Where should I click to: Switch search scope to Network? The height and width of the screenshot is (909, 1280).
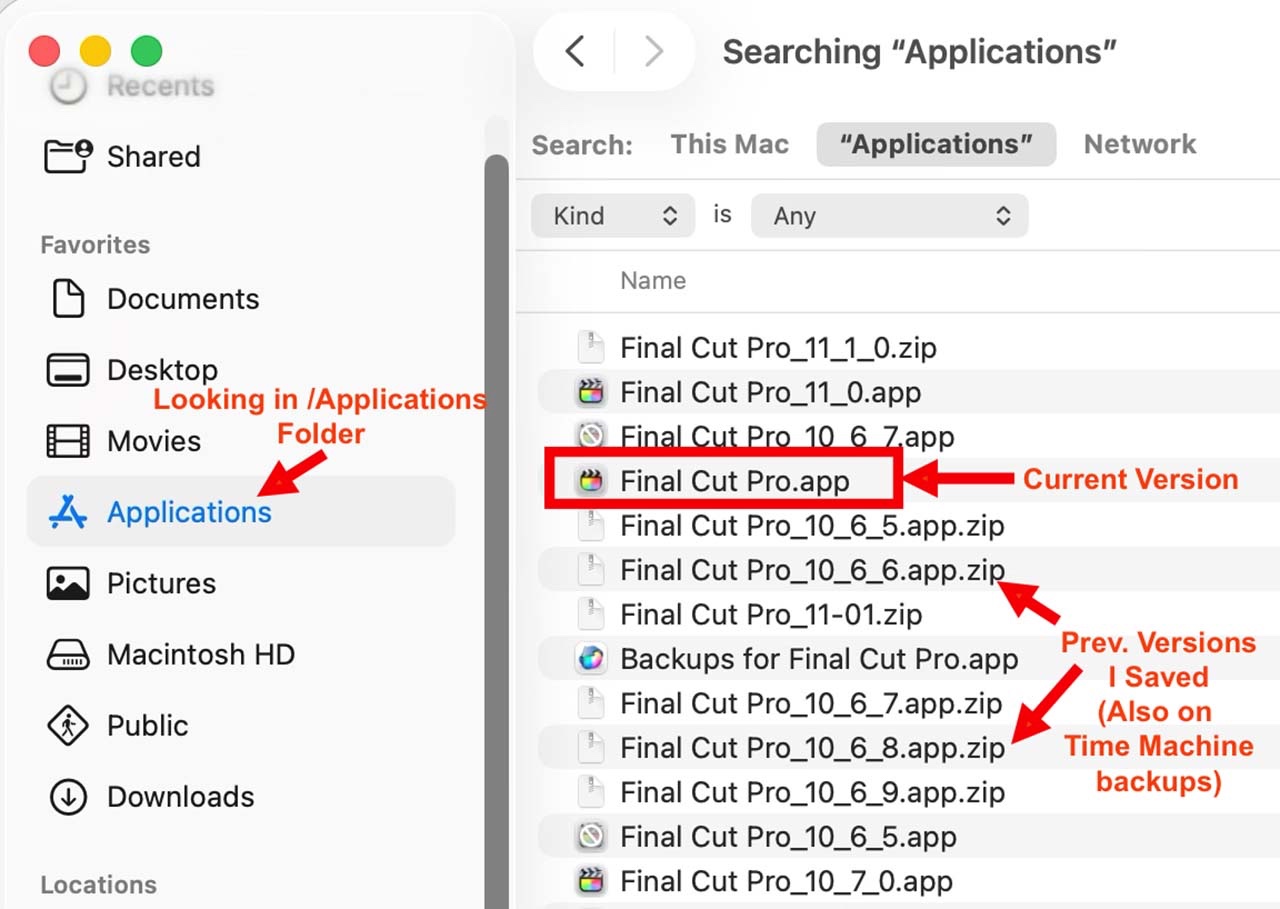tap(1140, 144)
